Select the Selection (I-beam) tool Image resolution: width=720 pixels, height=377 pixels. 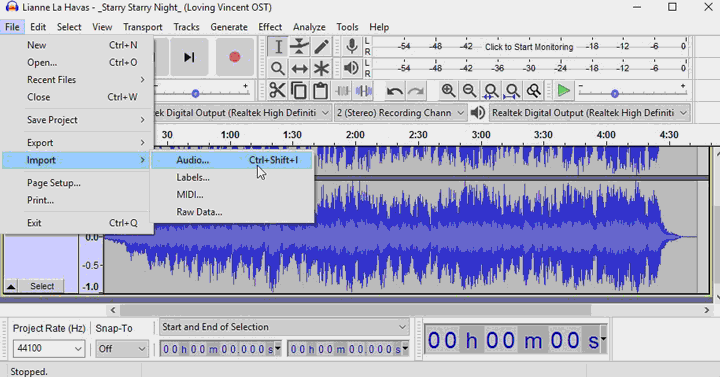coord(277,47)
